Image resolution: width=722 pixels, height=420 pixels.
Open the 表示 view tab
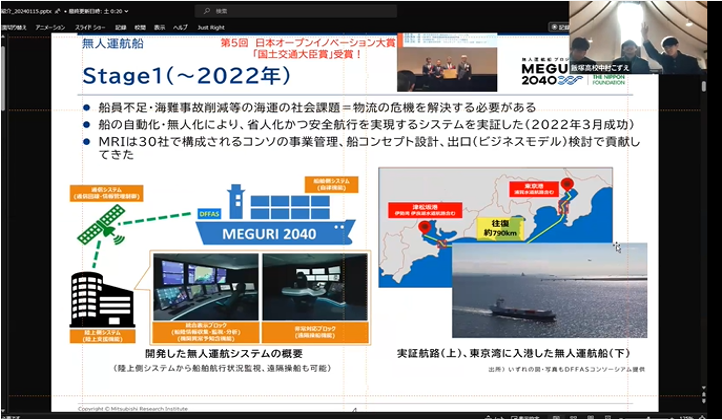tap(159, 27)
